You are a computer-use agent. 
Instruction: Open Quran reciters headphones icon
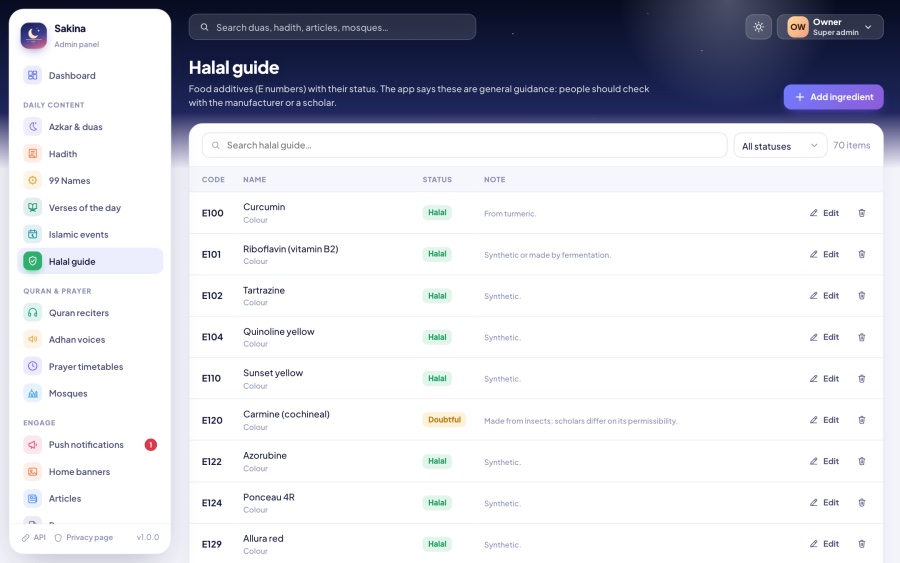33,313
